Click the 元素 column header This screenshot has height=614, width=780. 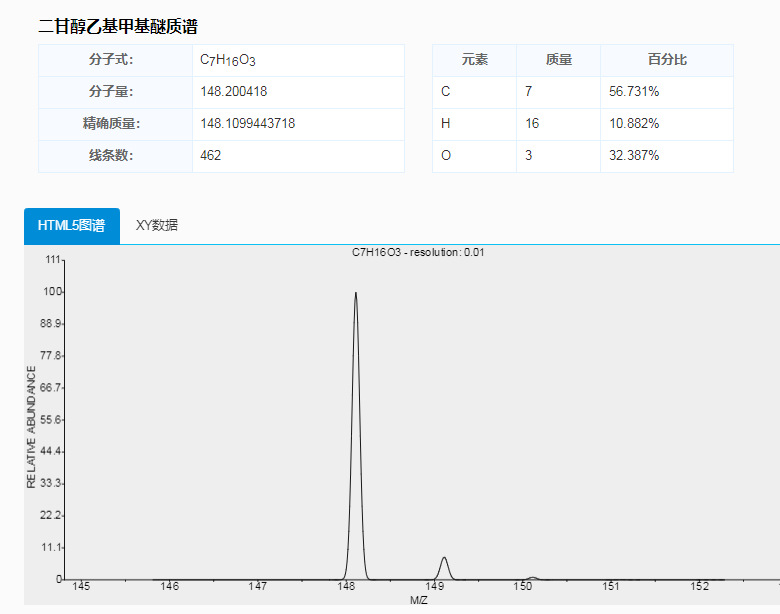(474, 60)
